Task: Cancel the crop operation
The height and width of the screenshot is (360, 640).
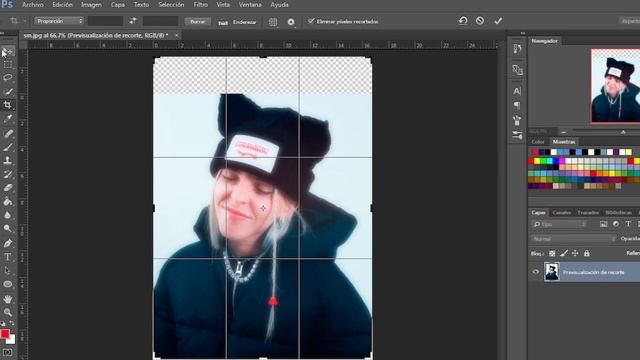Action: tap(480, 20)
